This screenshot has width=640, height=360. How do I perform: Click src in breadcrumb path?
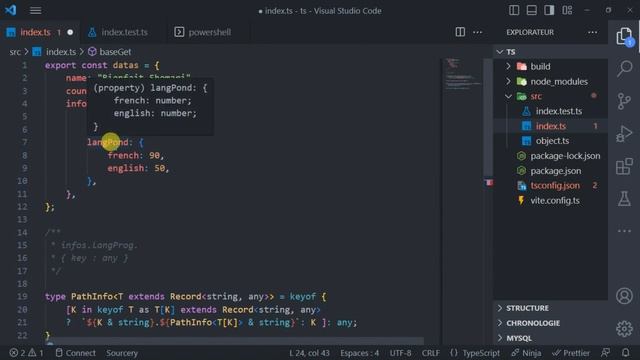15,52
